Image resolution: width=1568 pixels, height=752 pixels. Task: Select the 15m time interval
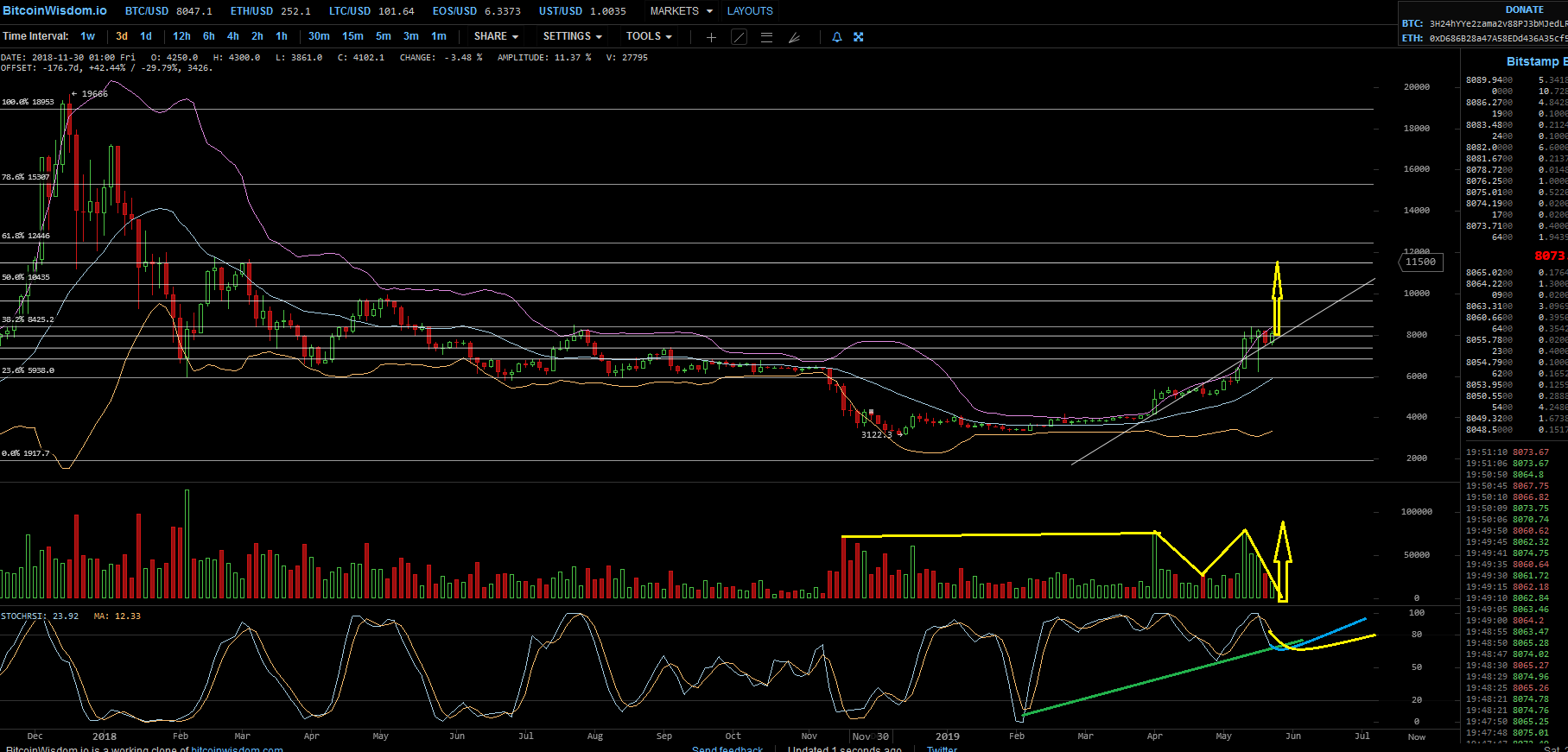(x=352, y=36)
